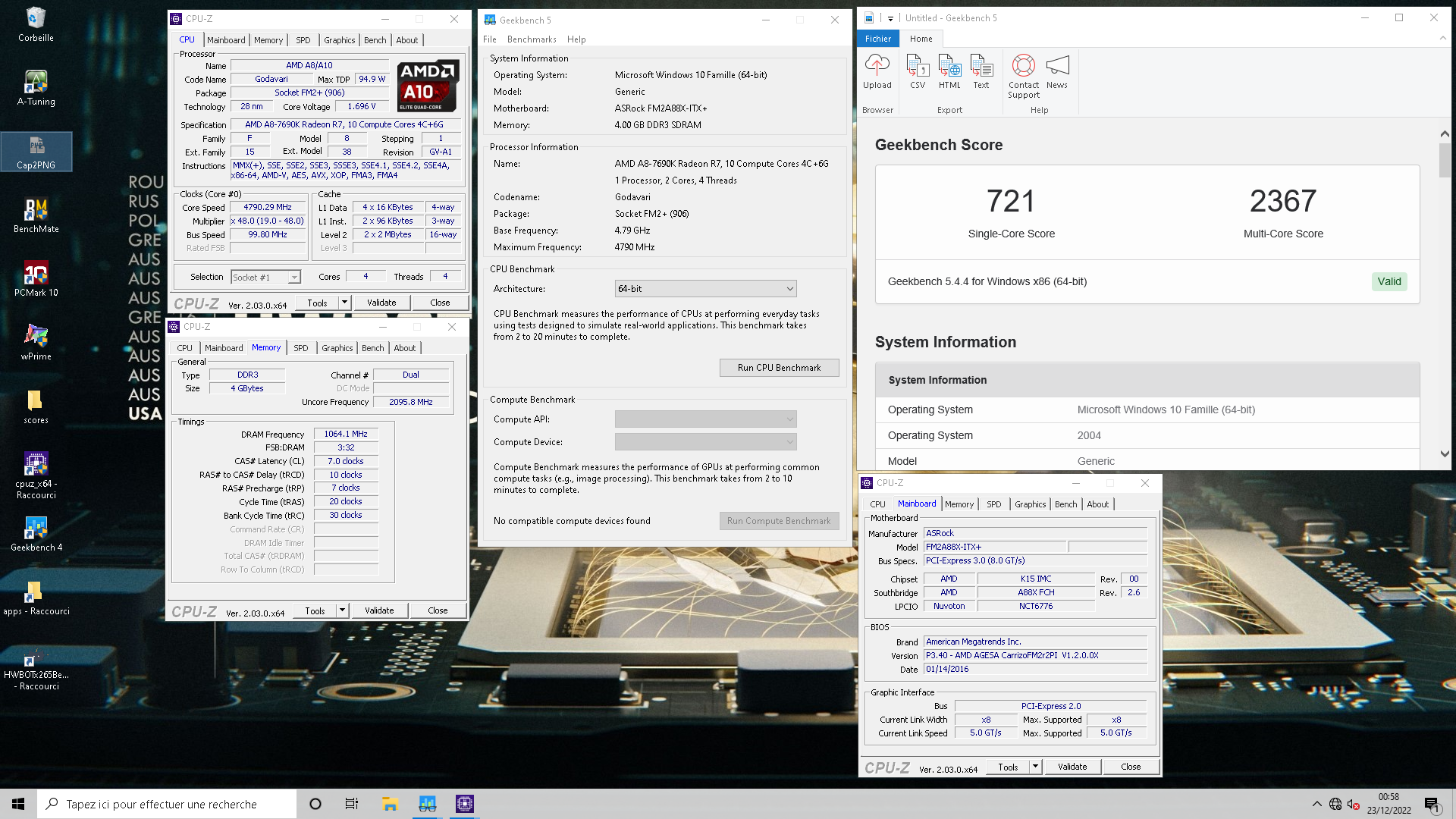Export results as HTML
Screen dimensions: 1456x819
(x=949, y=72)
